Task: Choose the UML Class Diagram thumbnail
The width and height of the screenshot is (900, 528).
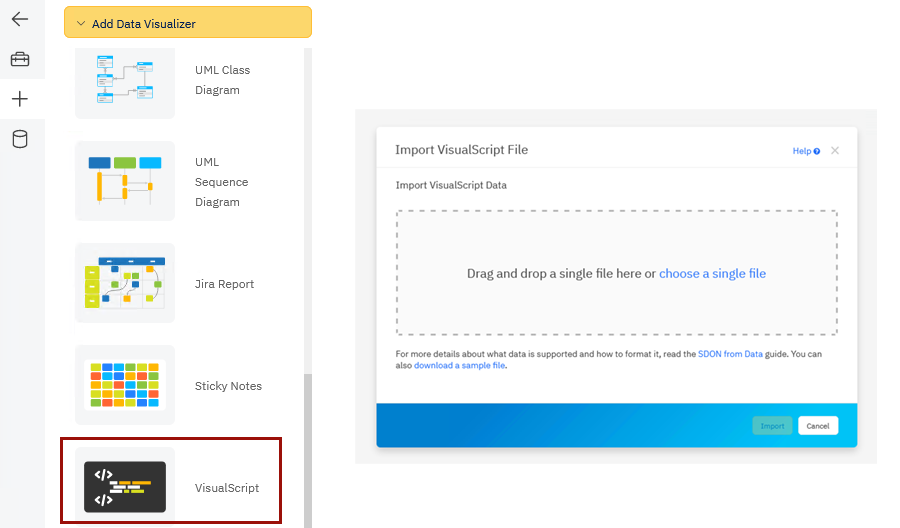Action: (x=125, y=81)
